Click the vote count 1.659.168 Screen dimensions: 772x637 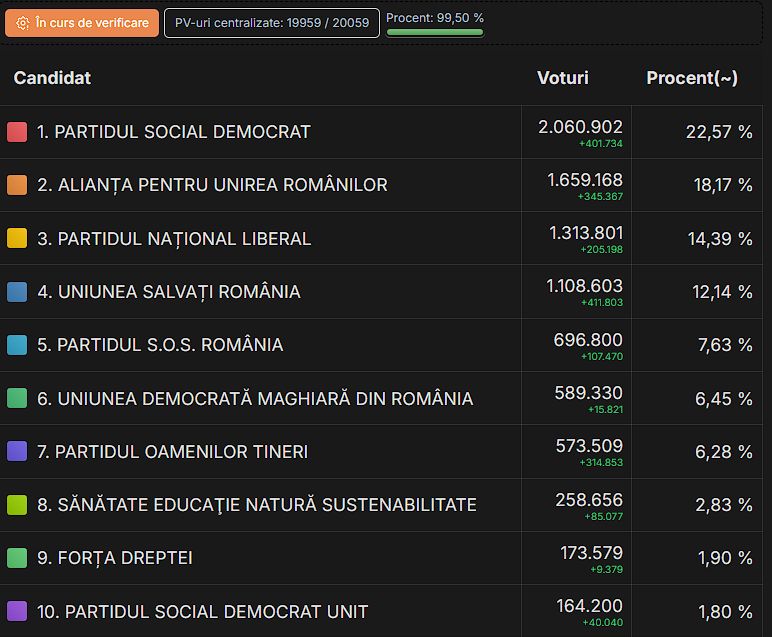click(585, 180)
